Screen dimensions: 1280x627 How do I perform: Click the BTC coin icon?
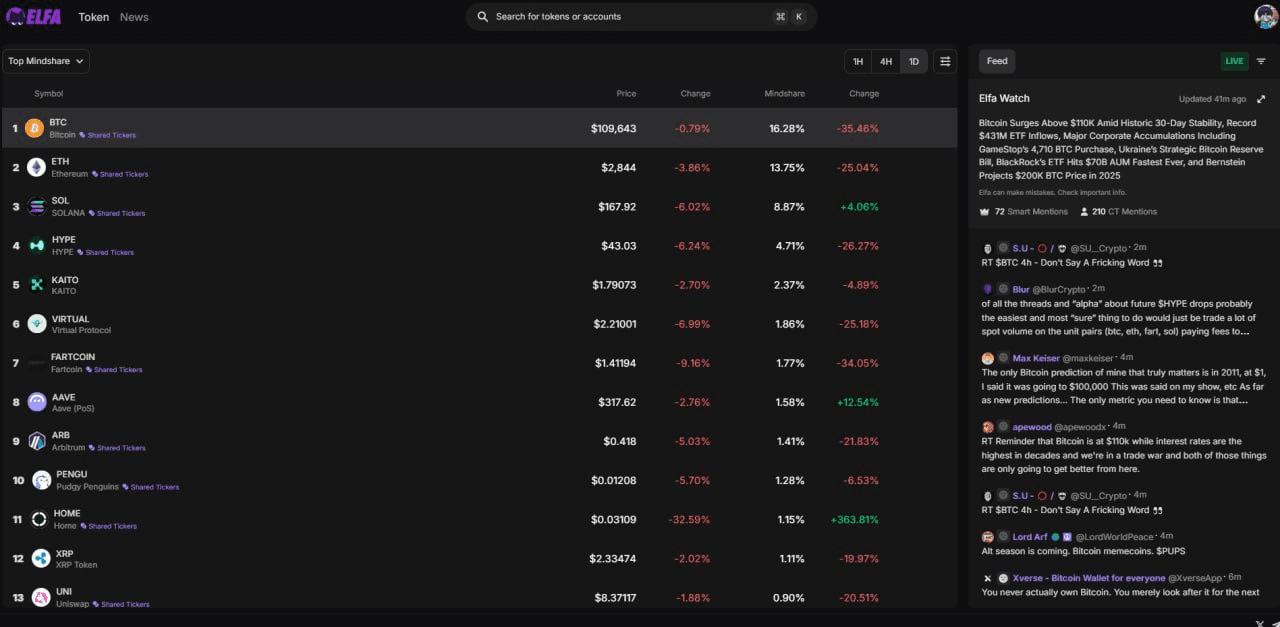tap(35, 128)
